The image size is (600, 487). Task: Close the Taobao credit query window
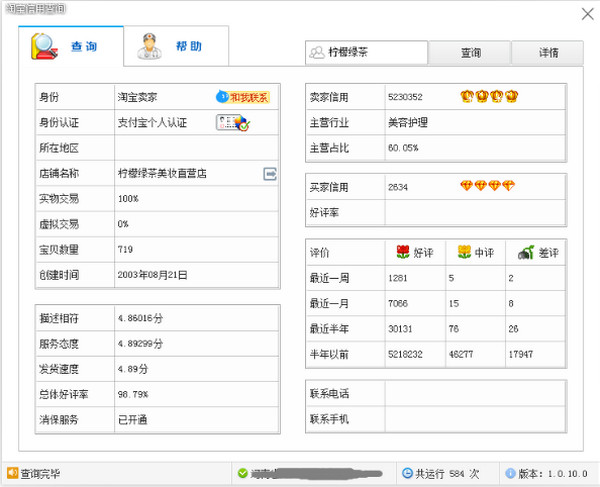[586, 12]
